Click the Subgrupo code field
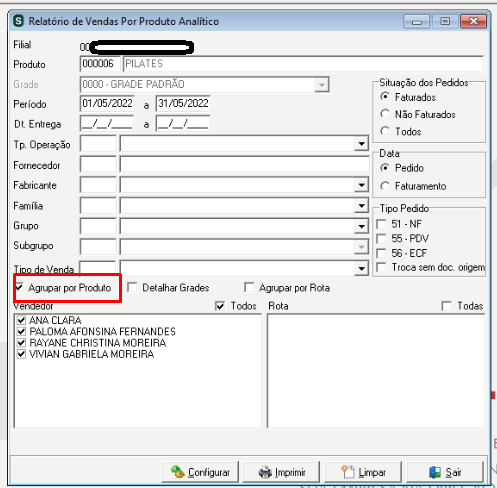Image resolution: width=497 pixels, height=488 pixels. coord(98,247)
